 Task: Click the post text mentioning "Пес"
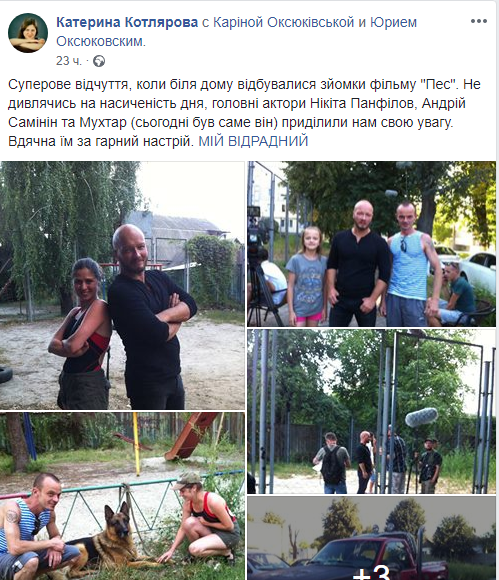tap(244, 113)
